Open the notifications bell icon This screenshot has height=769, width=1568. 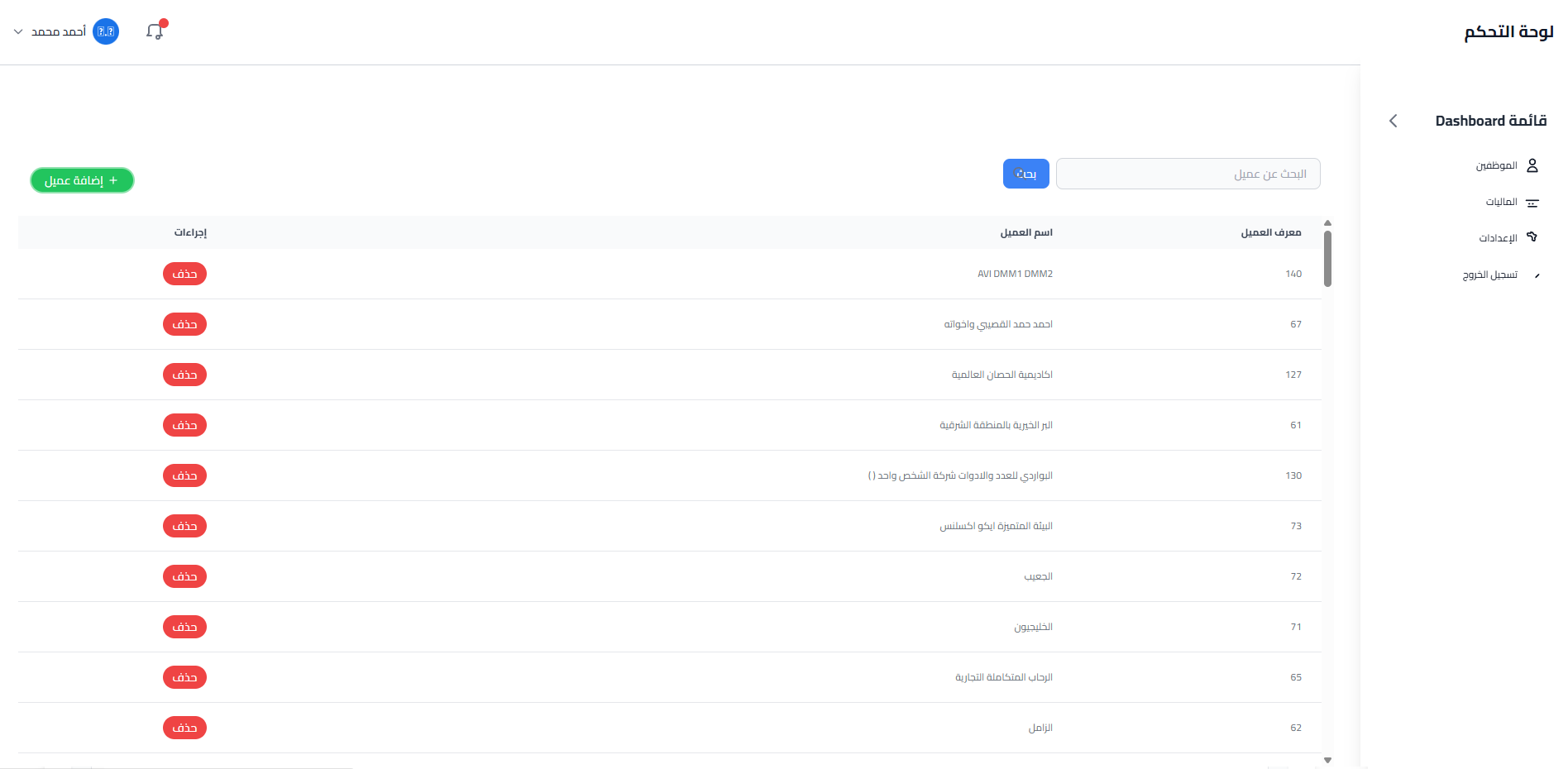(x=154, y=31)
